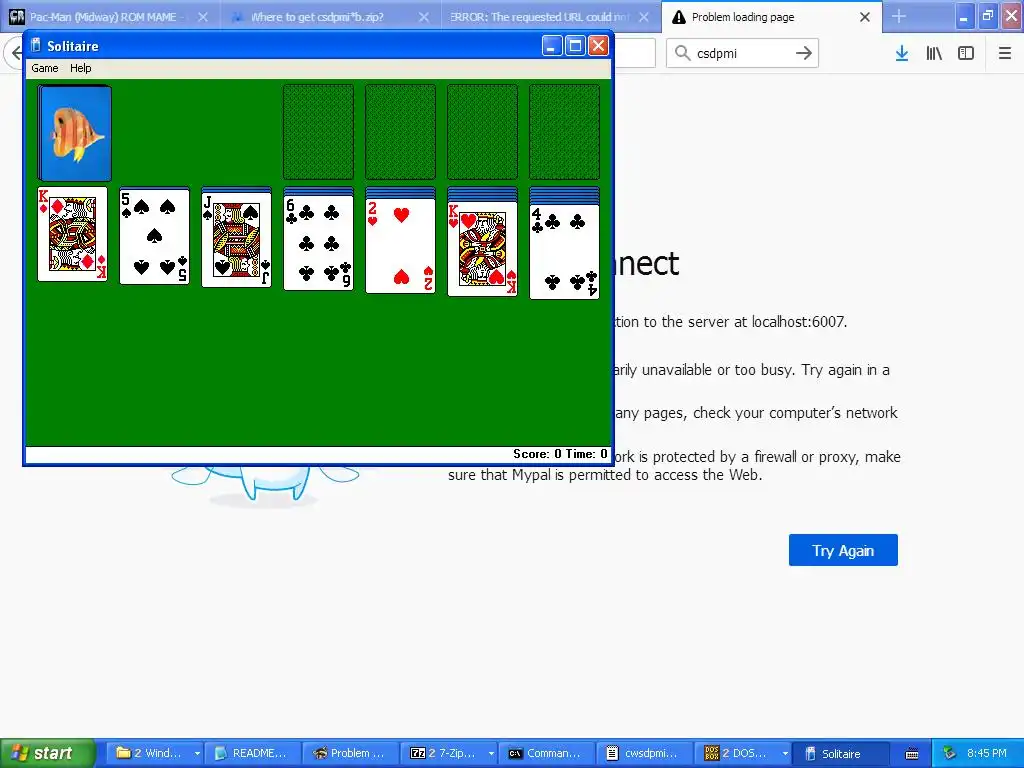The image size is (1024, 768).
Task: Switch to Command Prompt taskbar item
Action: 547,753
